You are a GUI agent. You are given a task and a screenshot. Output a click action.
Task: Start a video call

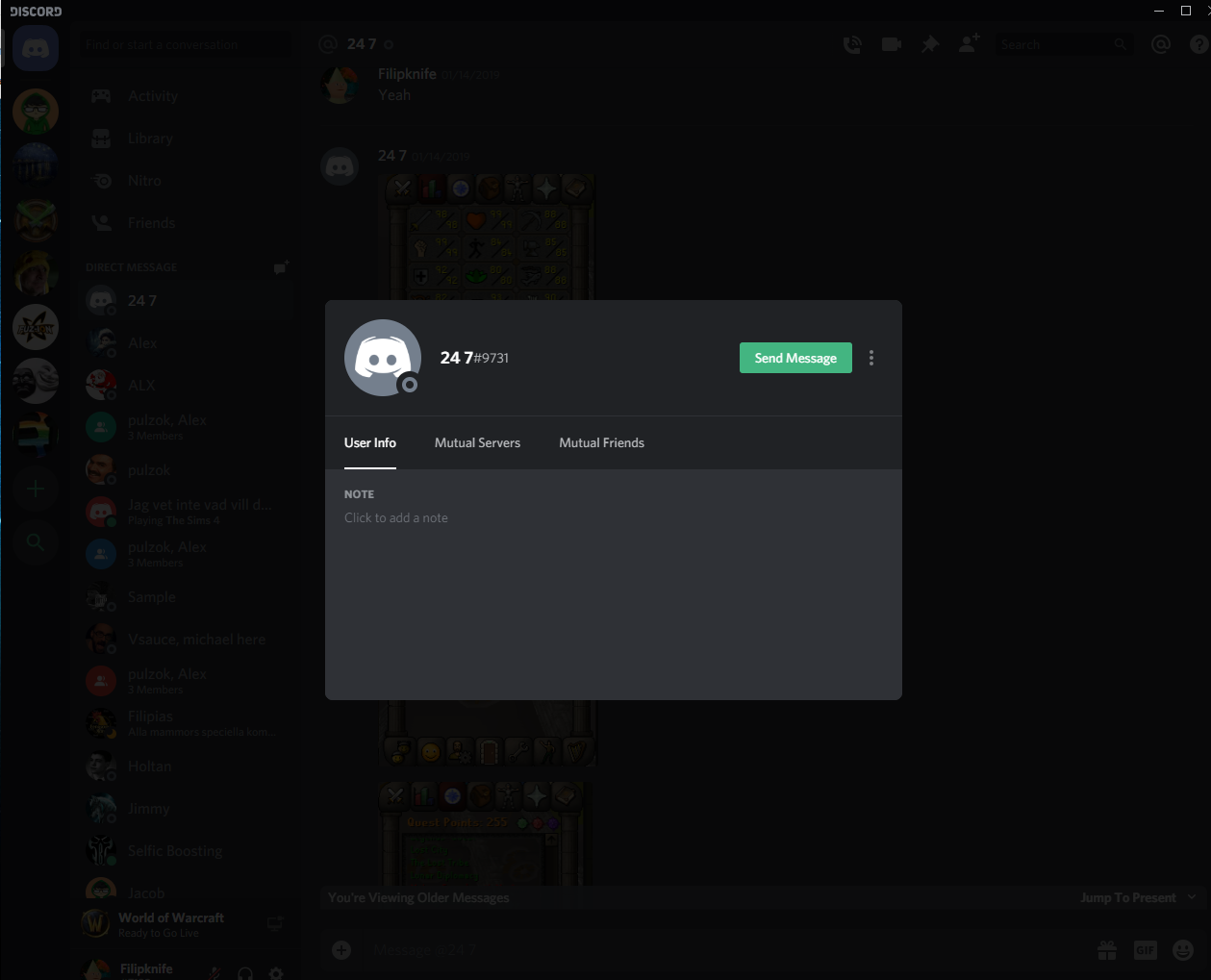coord(892,44)
